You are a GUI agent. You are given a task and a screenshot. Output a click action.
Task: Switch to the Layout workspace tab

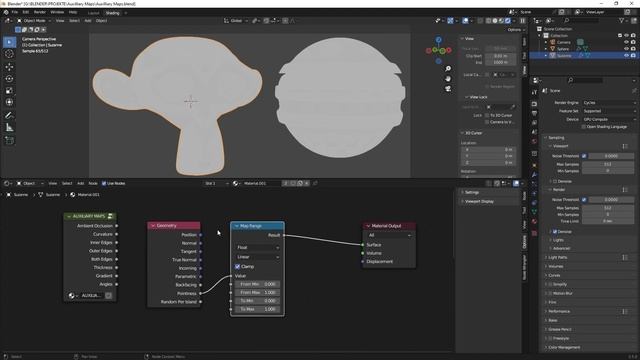(x=93, y=13)
